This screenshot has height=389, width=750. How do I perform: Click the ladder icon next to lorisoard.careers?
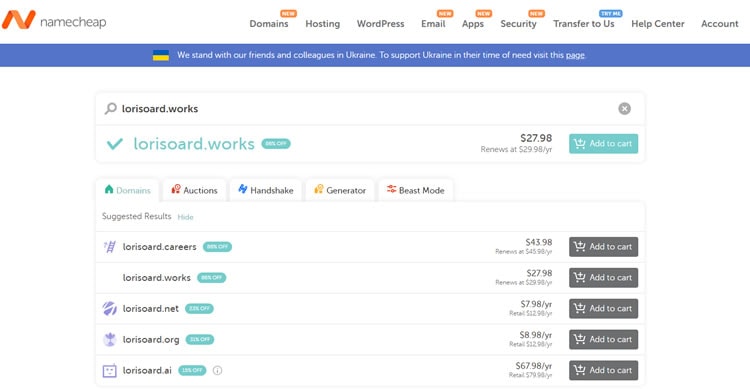pos(110,247)
